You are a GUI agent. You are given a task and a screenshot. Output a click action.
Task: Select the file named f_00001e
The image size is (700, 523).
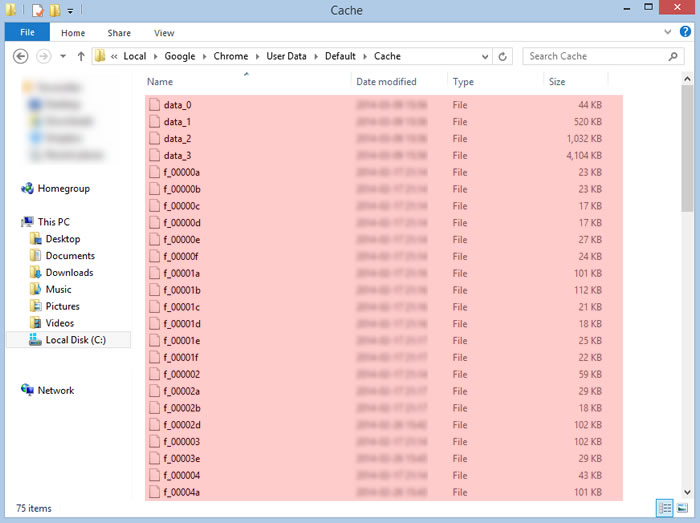182,341
